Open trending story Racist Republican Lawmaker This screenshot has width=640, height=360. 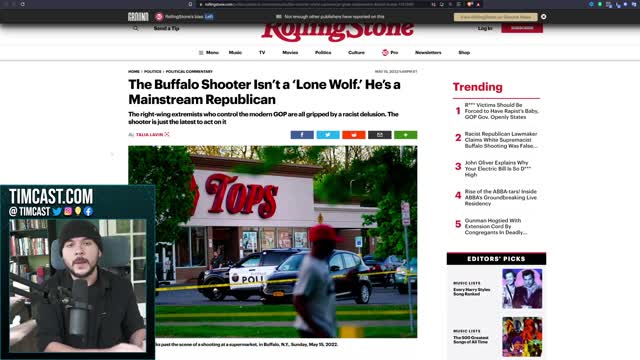(x=501, y=140)
